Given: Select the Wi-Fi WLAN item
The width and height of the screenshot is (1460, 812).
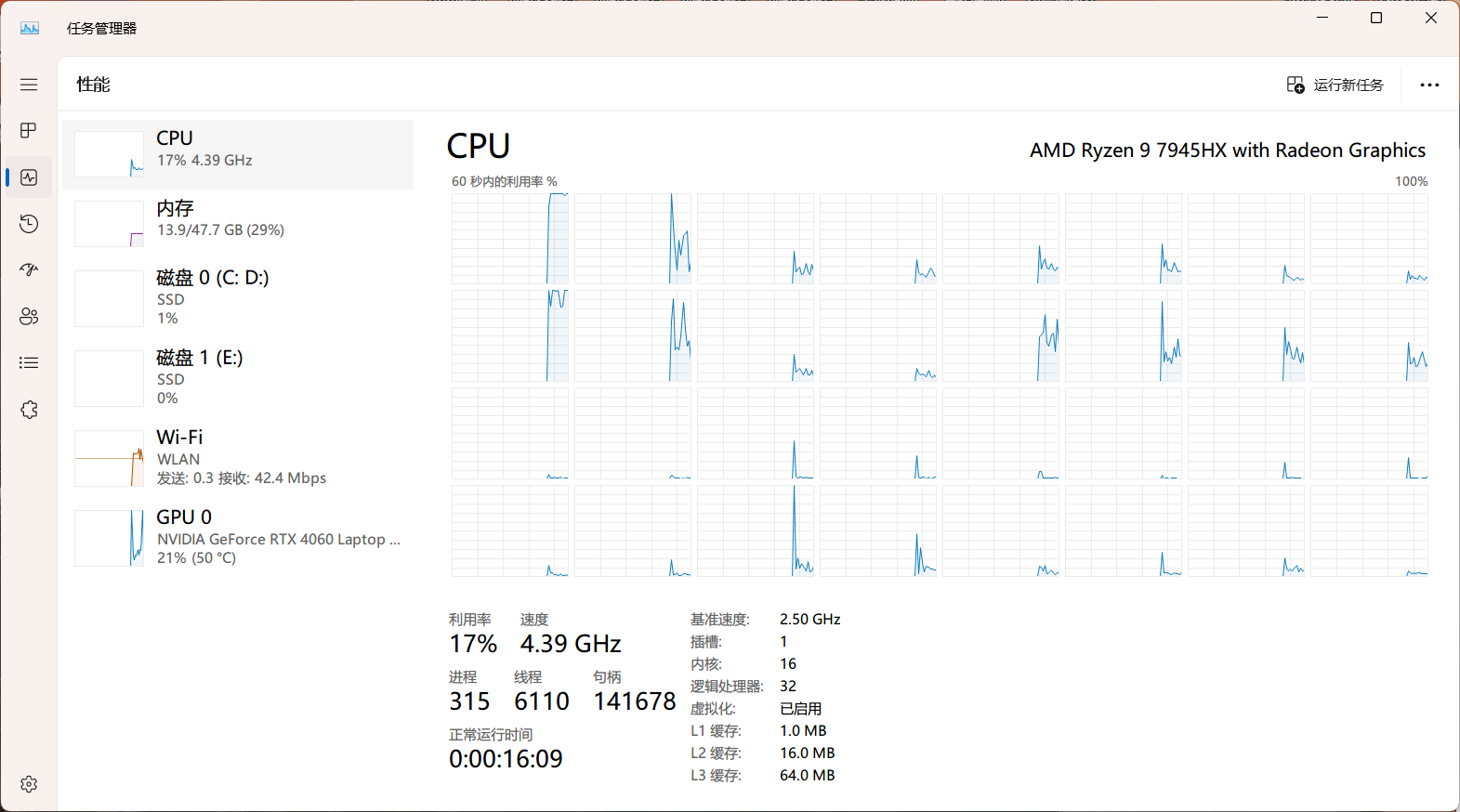Looking at the screenshot, I should 238,458.
